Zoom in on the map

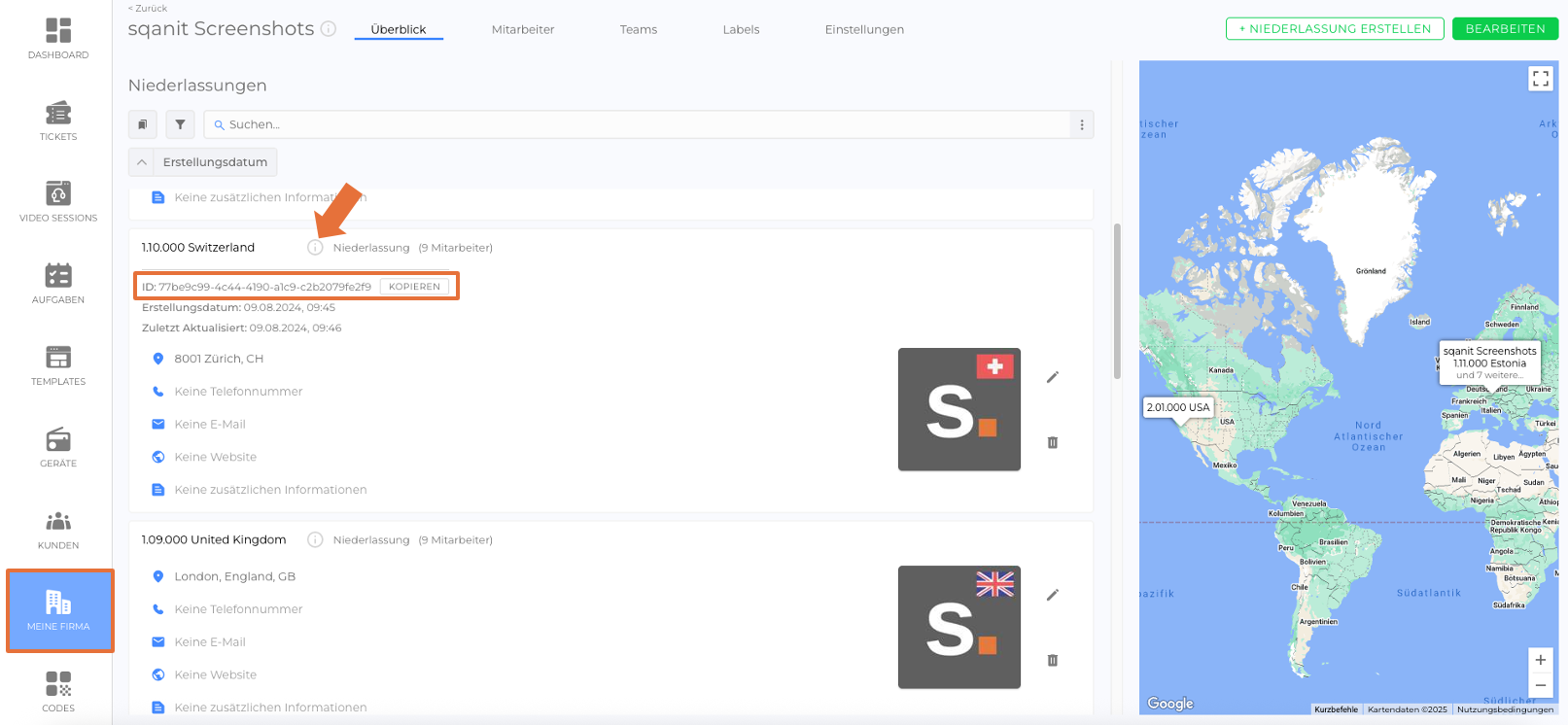click(x=1540, y=660)
